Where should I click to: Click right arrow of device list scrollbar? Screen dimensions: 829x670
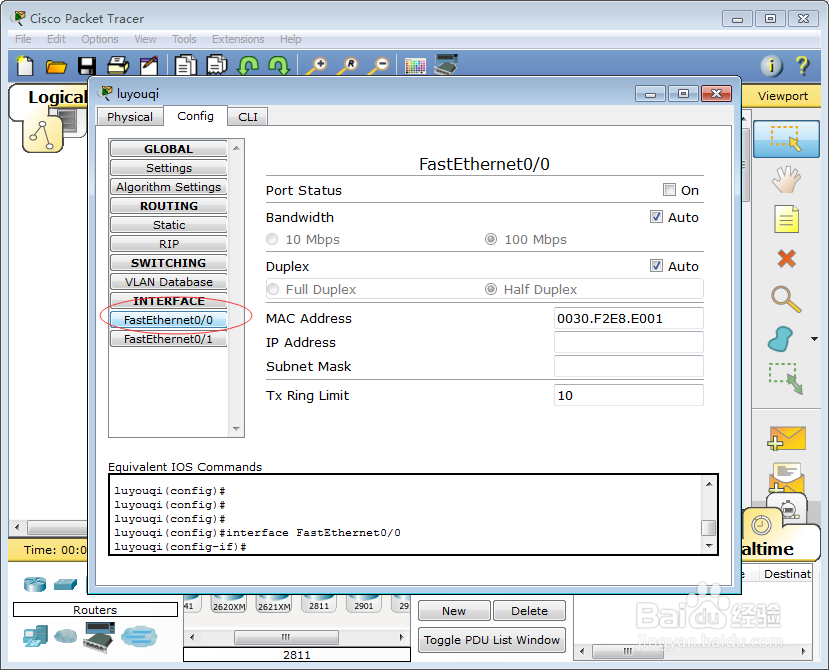(402, 637)
